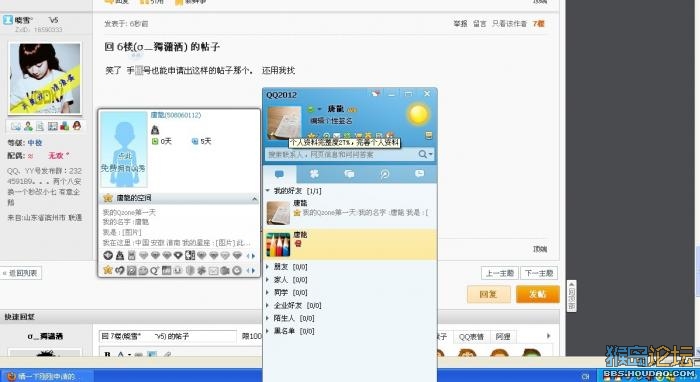Click the CH language indicator in taskbar
This screenshot has width=700, height=382.
pos(585,377)
